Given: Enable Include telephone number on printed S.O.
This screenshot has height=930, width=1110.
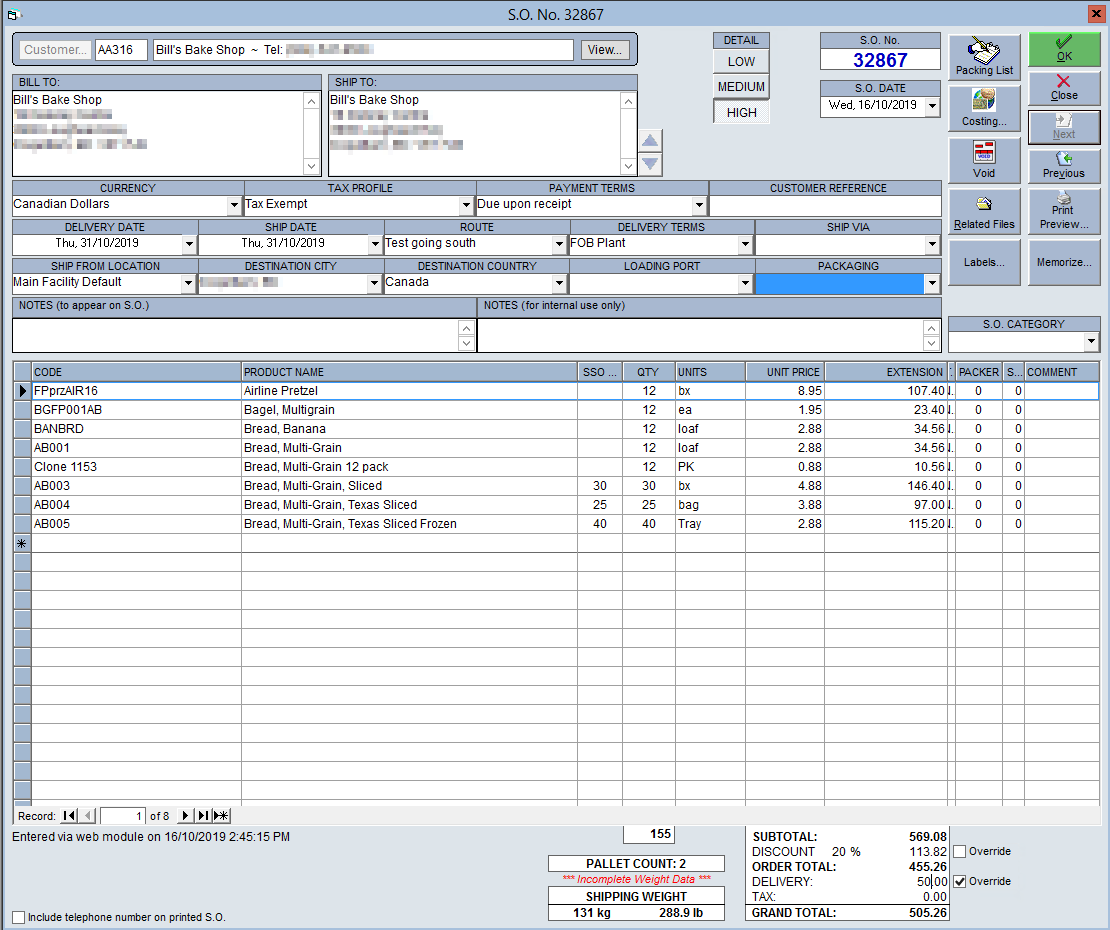Looking at the screenshot, I should tap(19, 917).
